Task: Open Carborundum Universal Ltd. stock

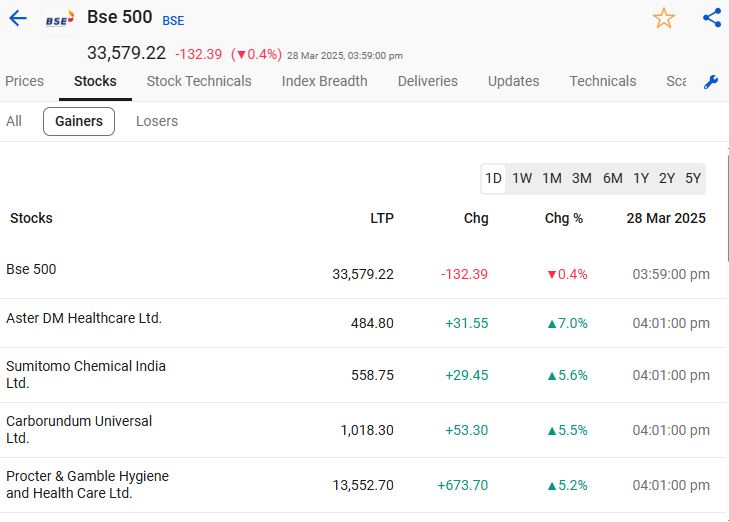Action: pos(79,429)
